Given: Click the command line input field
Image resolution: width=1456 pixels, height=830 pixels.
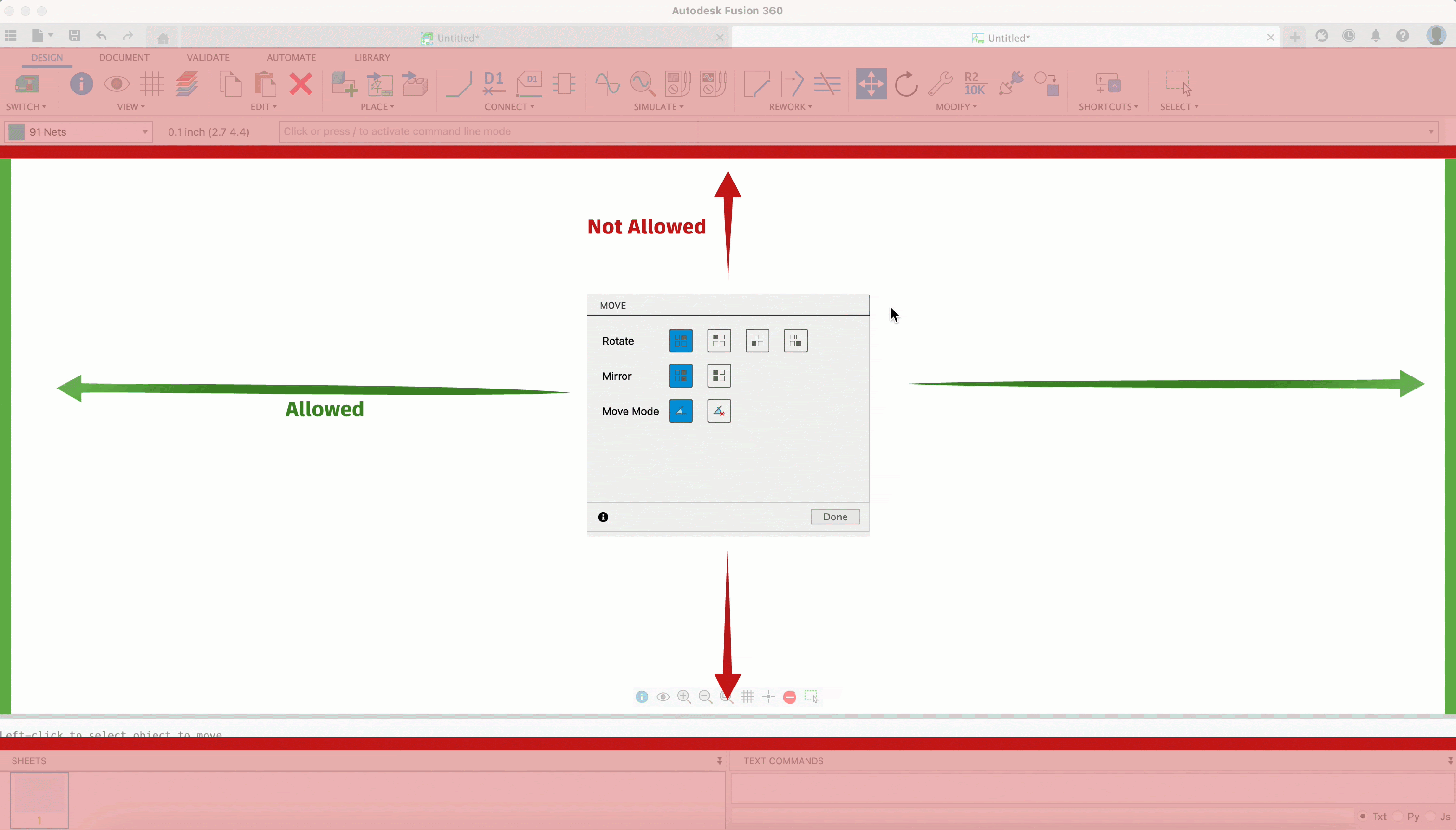Looking at the screenshot, I should click(x=855, y=132).
